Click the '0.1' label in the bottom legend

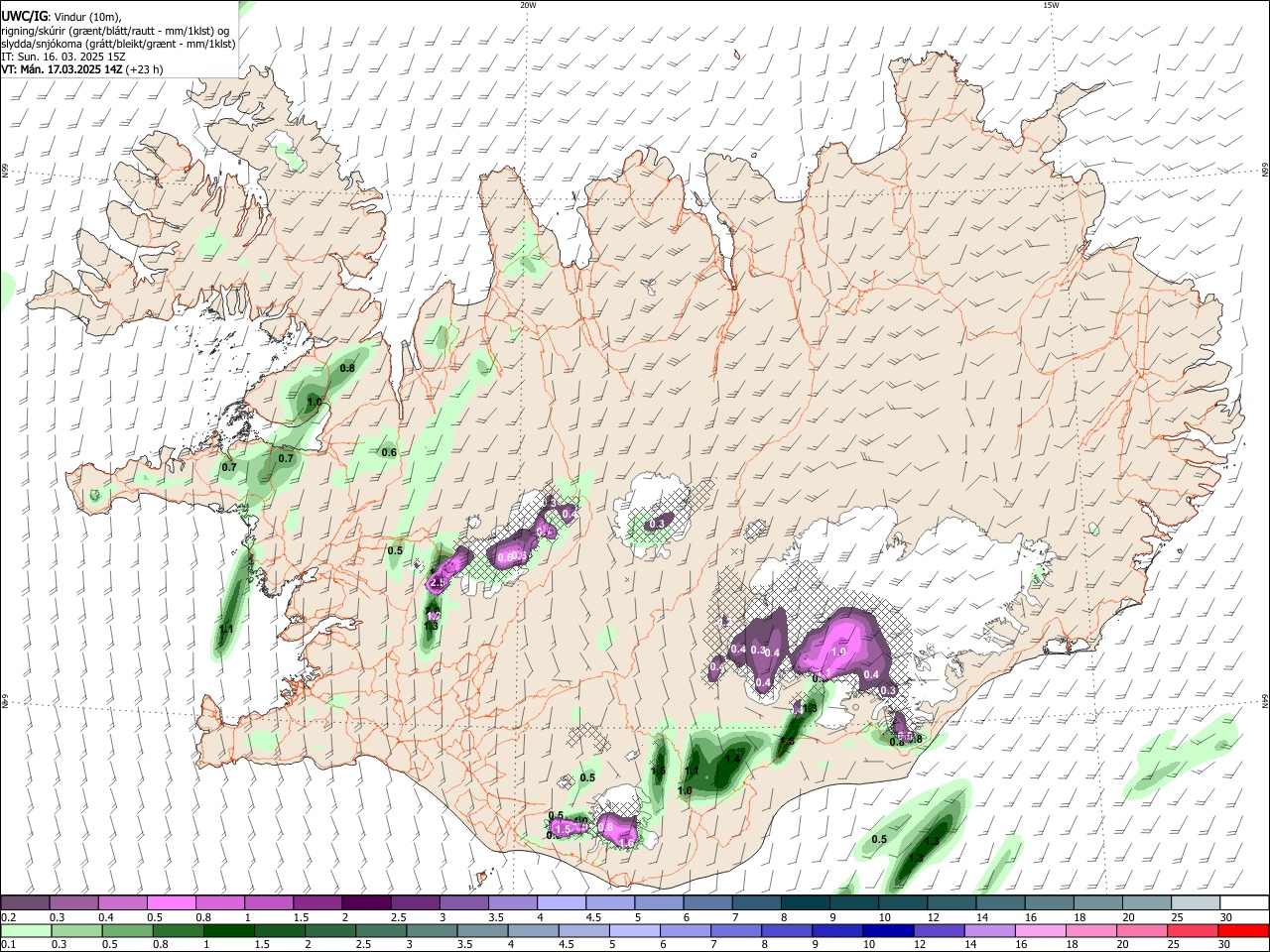coord(7,944)
